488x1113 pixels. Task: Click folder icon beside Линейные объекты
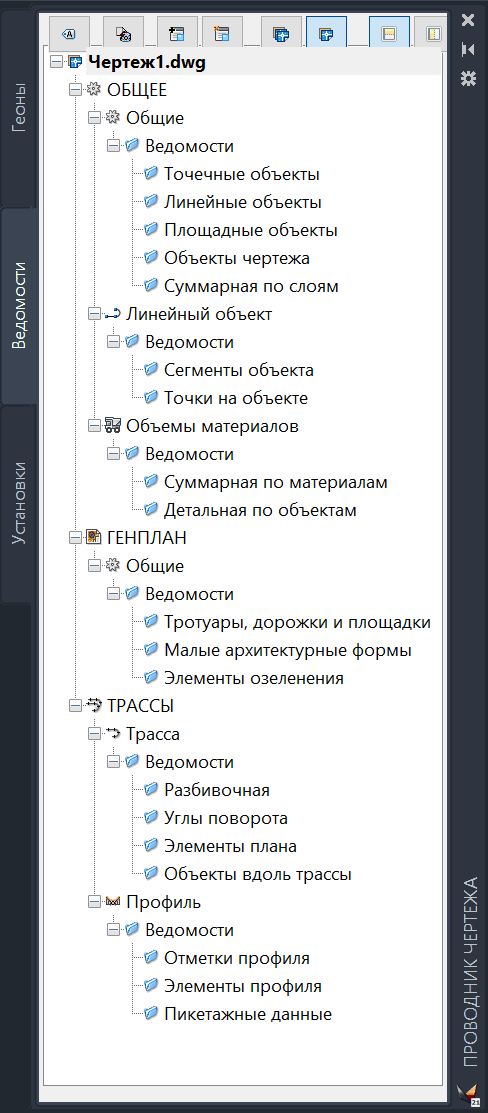(x=151, y=202)
